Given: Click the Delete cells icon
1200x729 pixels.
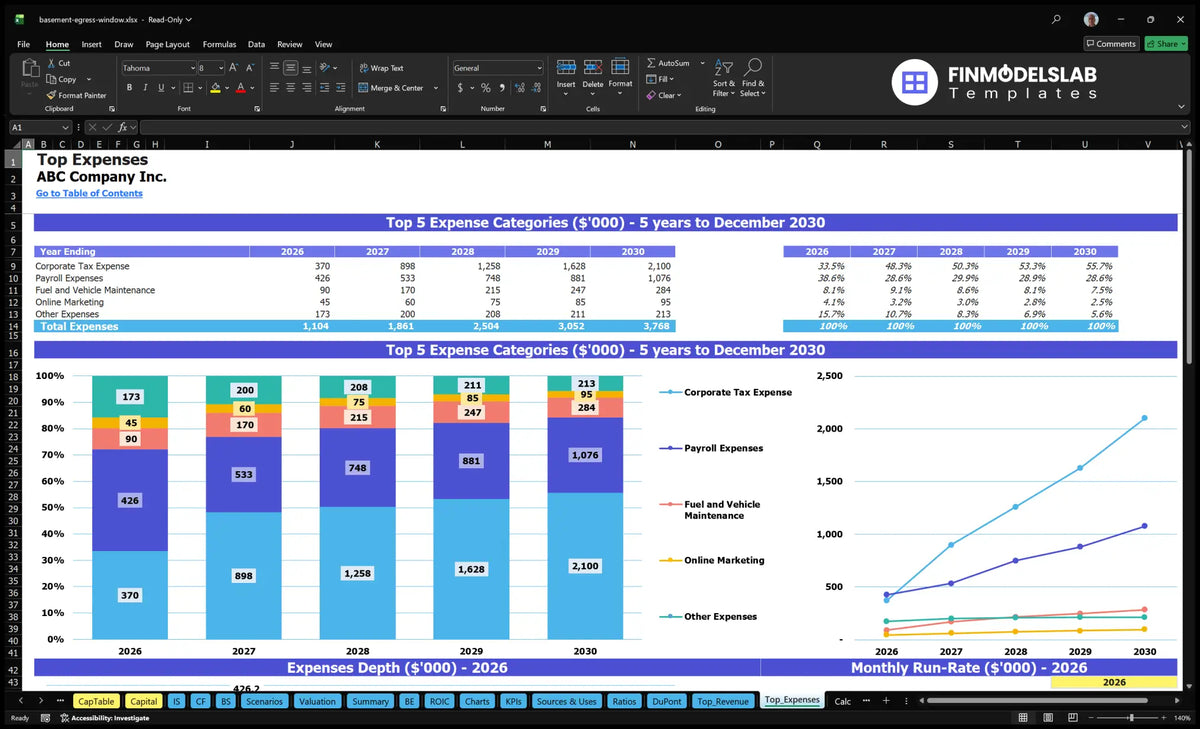Looking at the screenshot, I should point(593,68).
